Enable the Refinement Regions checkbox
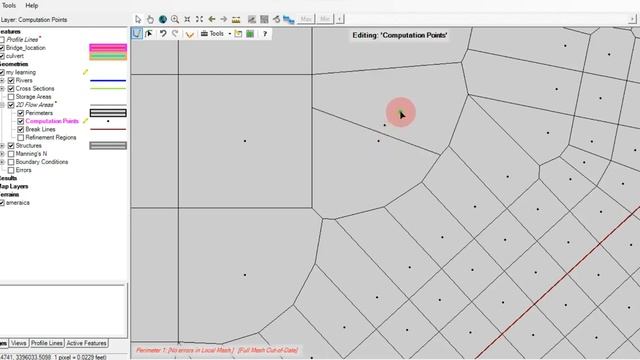Screen dimensions: 640x360 [21, 138]
